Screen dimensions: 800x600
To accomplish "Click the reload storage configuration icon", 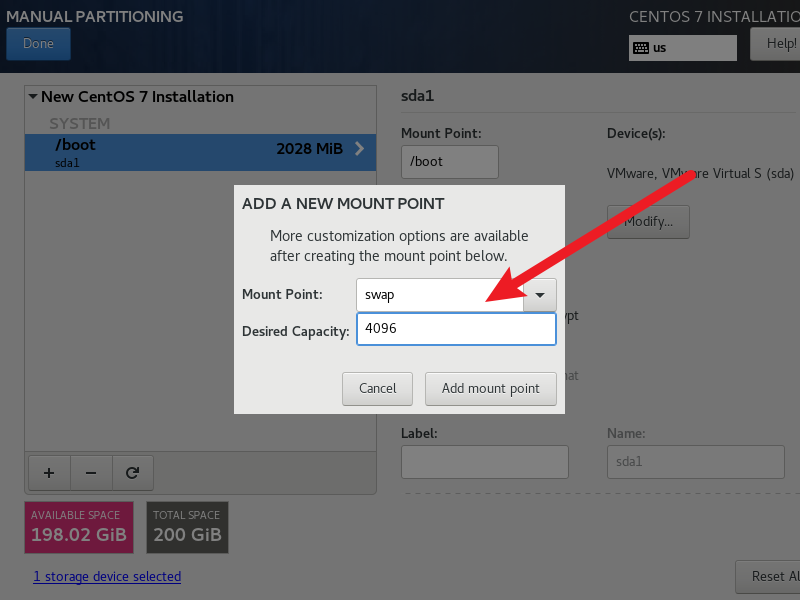I will coord(133,473).
